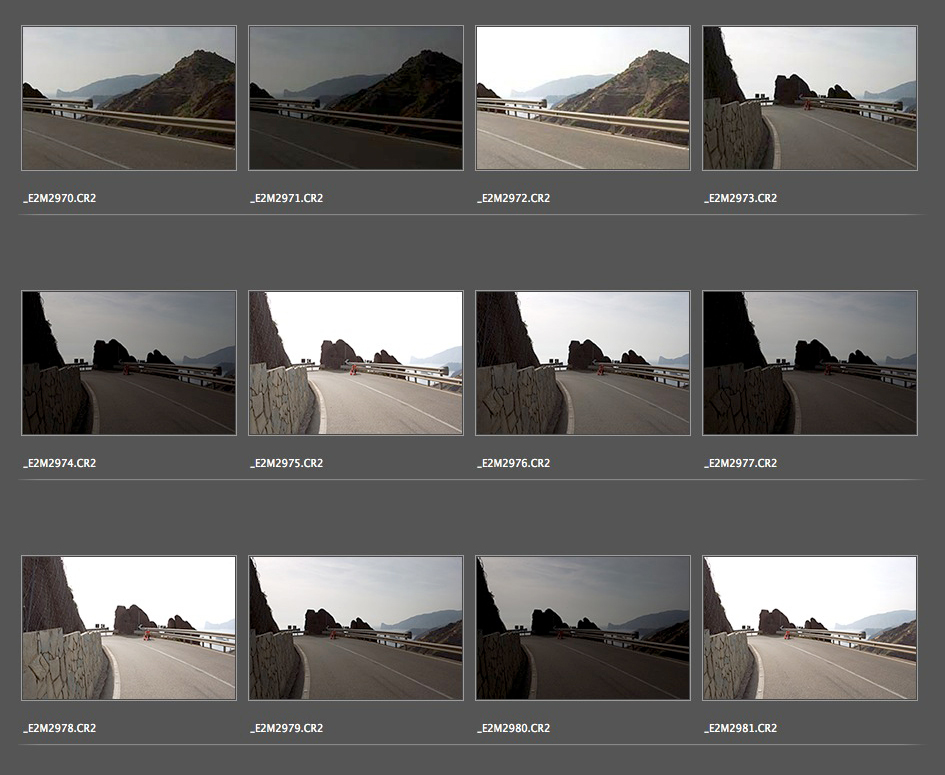Click the _E2M2975.CR2 filename caption
The height and width of the screenshot is (775, 945).
286,463
